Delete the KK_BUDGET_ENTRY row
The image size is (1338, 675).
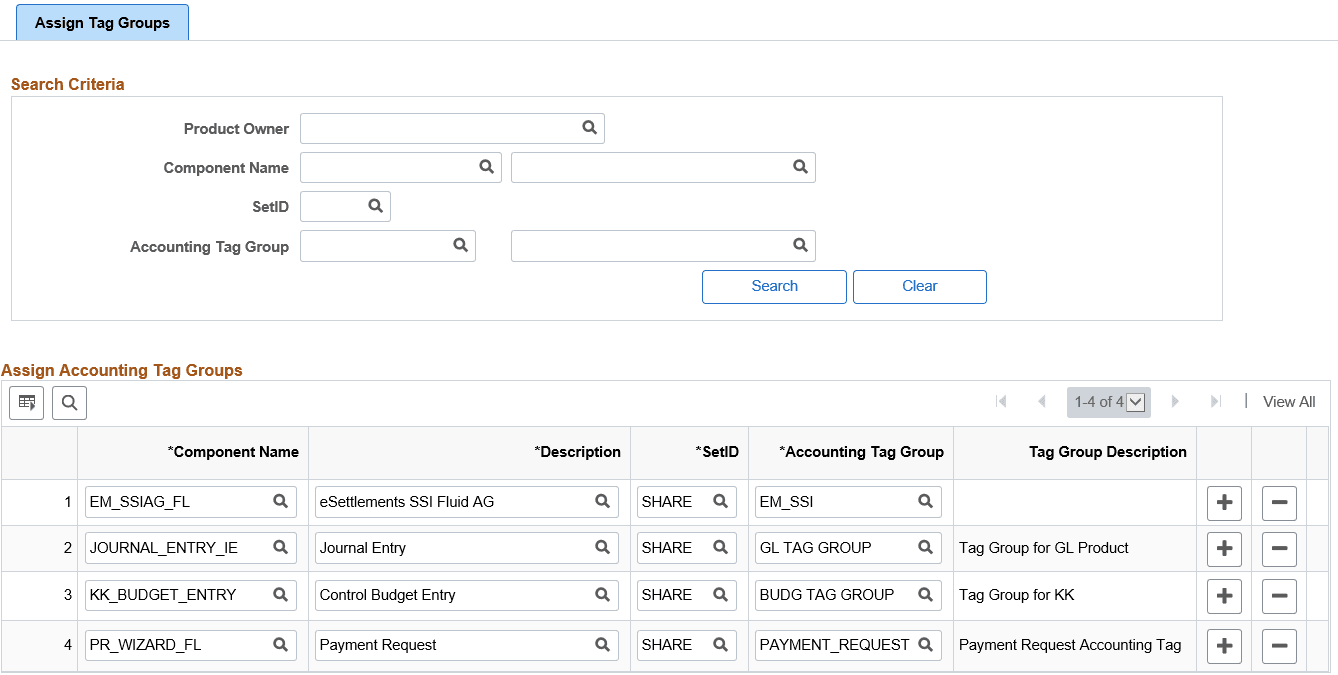(x=1279, y=595)
